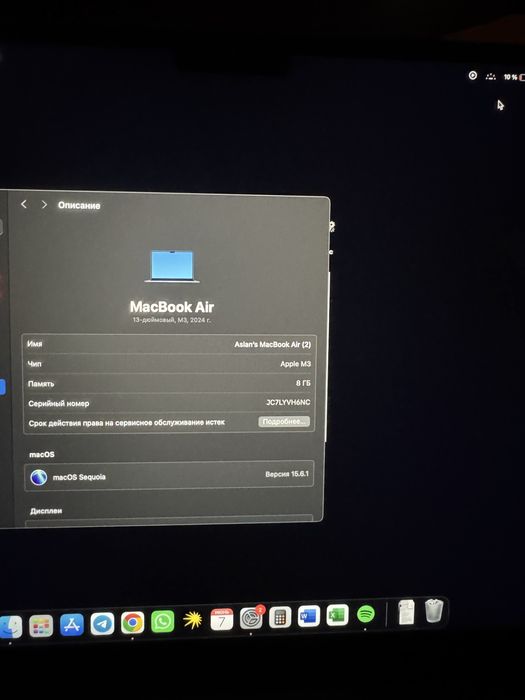Click the Версия 15.6.1 value
The image size is (525, 700).
click(287, 474)
